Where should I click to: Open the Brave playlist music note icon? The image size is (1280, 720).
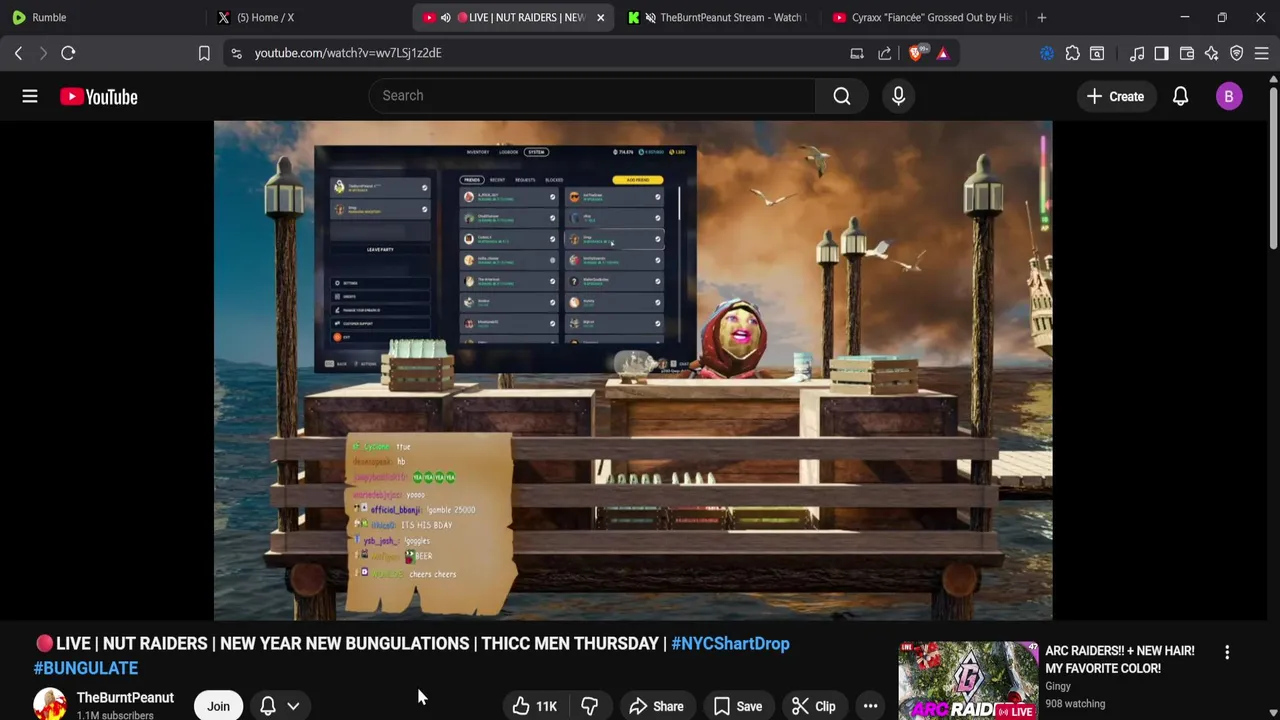coord(1137,53)
